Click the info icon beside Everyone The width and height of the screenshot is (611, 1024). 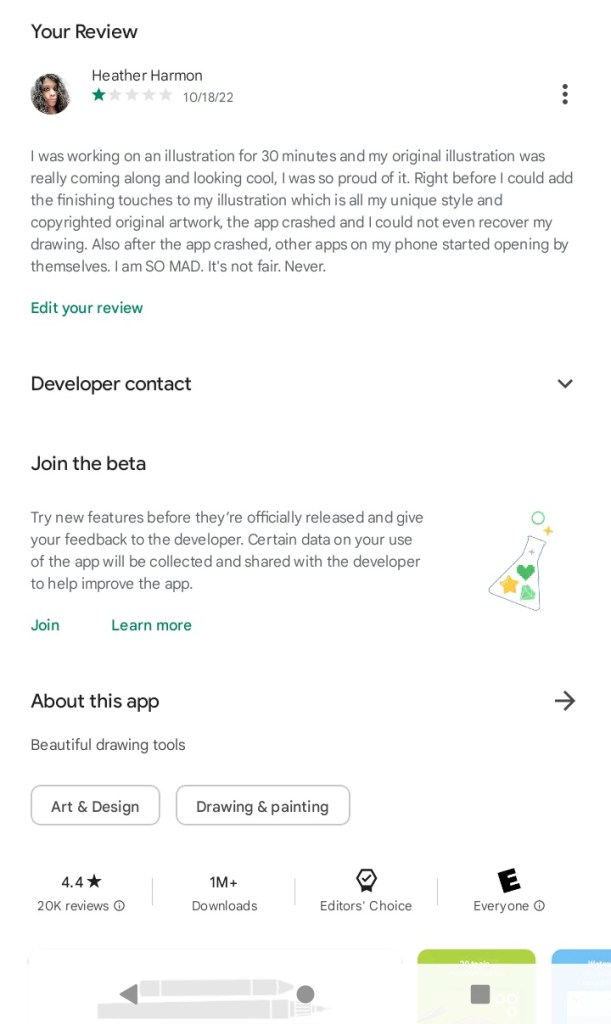point(540,906)
